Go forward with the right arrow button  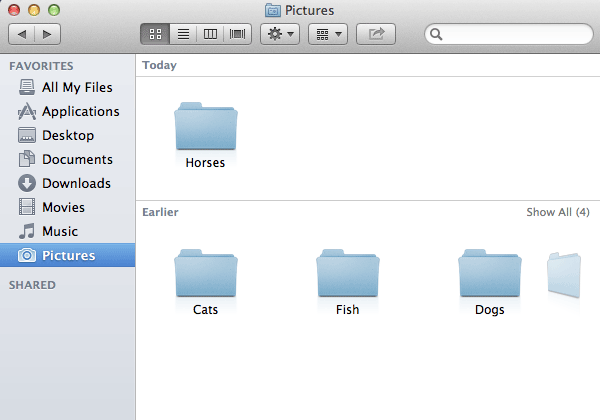47,34
